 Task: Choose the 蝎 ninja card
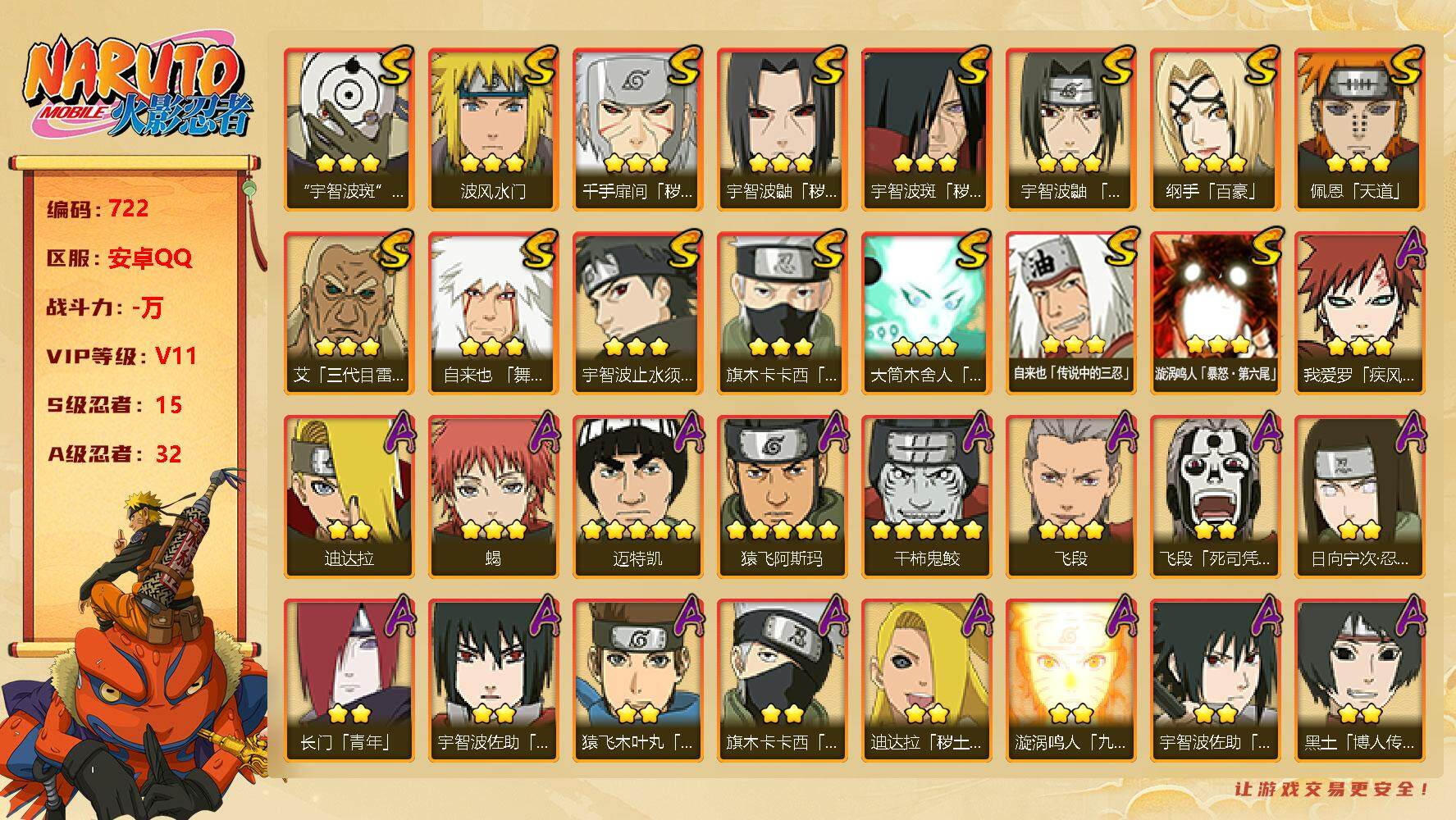[493, 496]
